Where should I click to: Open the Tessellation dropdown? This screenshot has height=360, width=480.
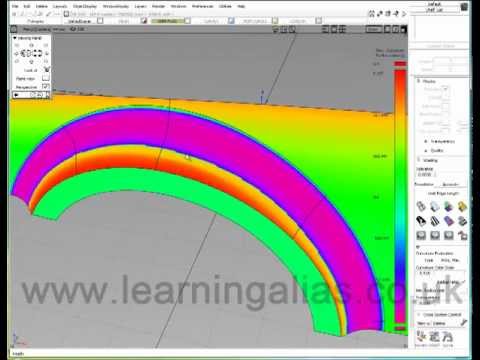[x=451, y=184]
